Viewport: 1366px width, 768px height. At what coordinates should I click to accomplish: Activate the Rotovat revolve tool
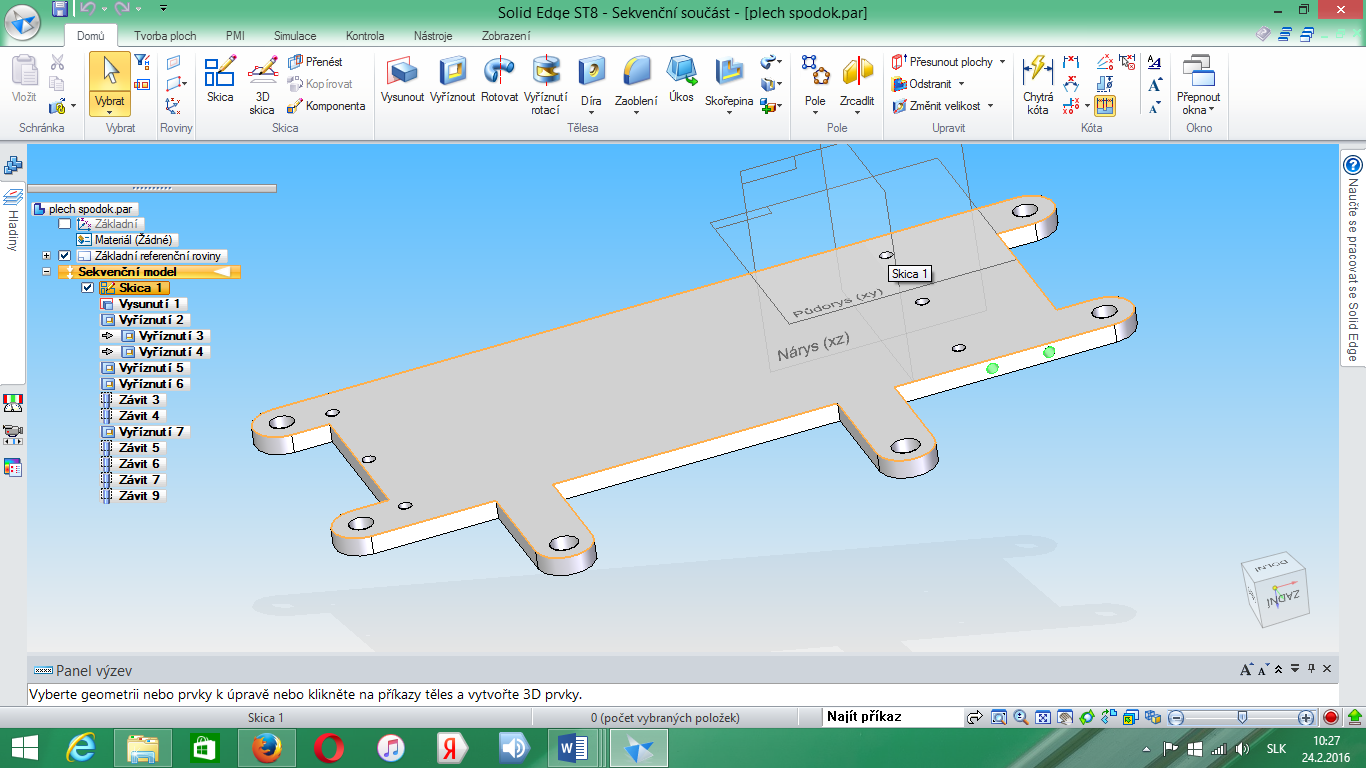[x=499, y=80]
